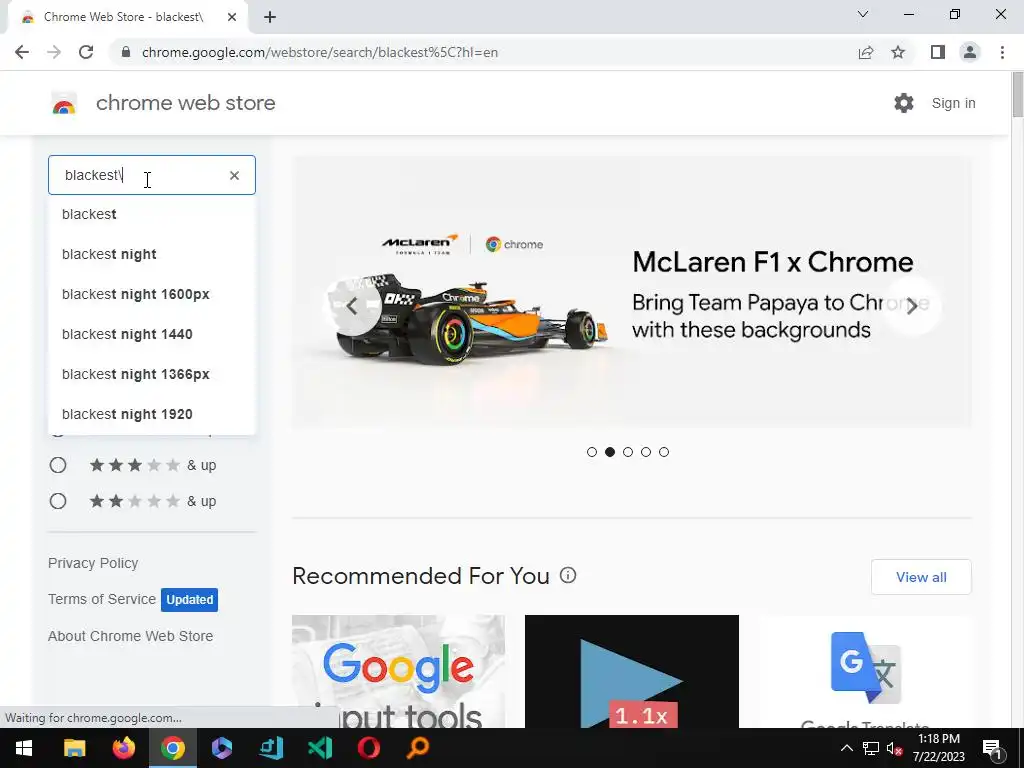Choose suggestion 'blackest night 1920'
Screen dimensions: 1024x768
pyautogui.click(x=152, y=414)
